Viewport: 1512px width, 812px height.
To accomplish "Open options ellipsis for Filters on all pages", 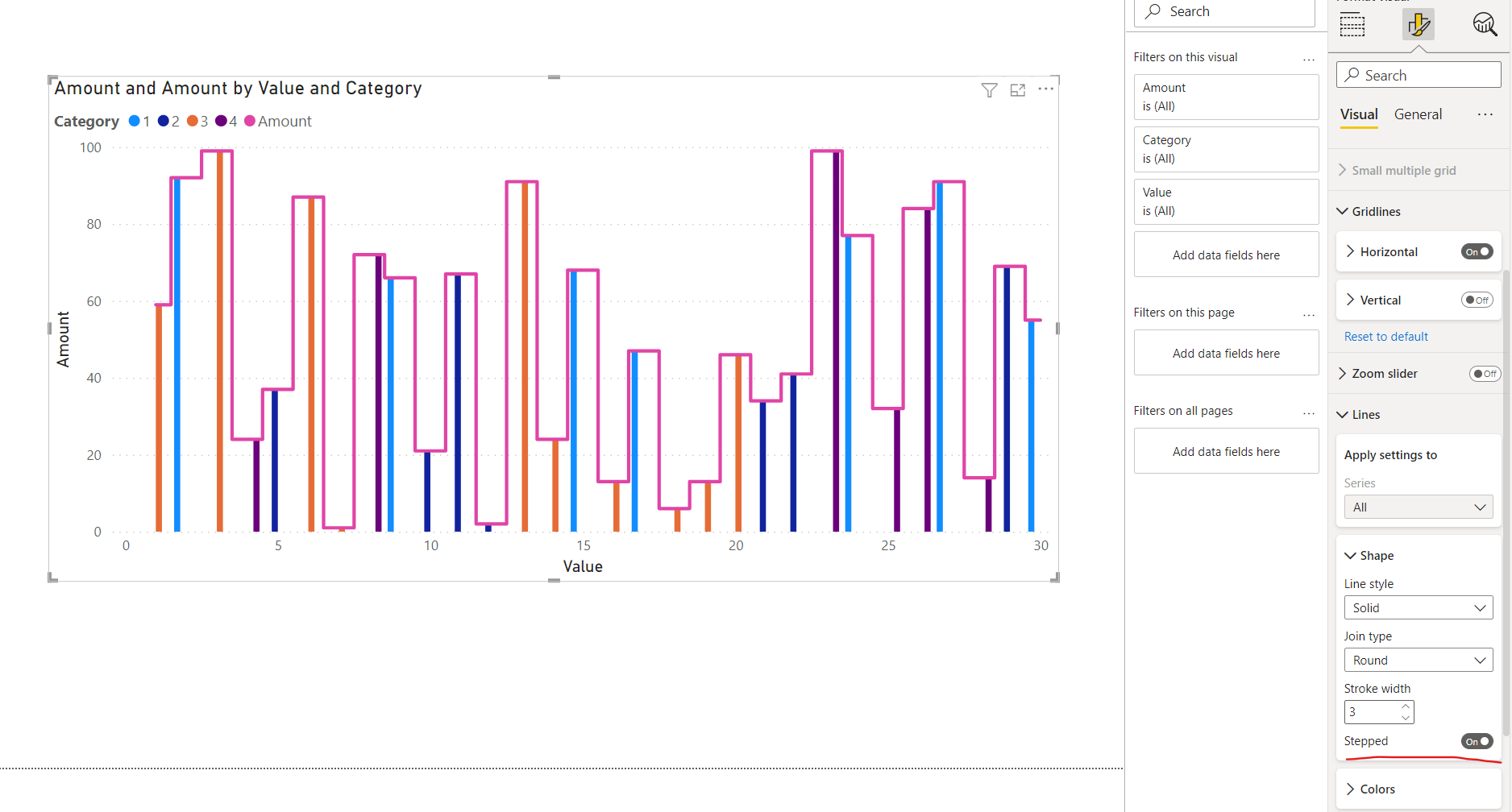I will click(x=1309, y=412).
